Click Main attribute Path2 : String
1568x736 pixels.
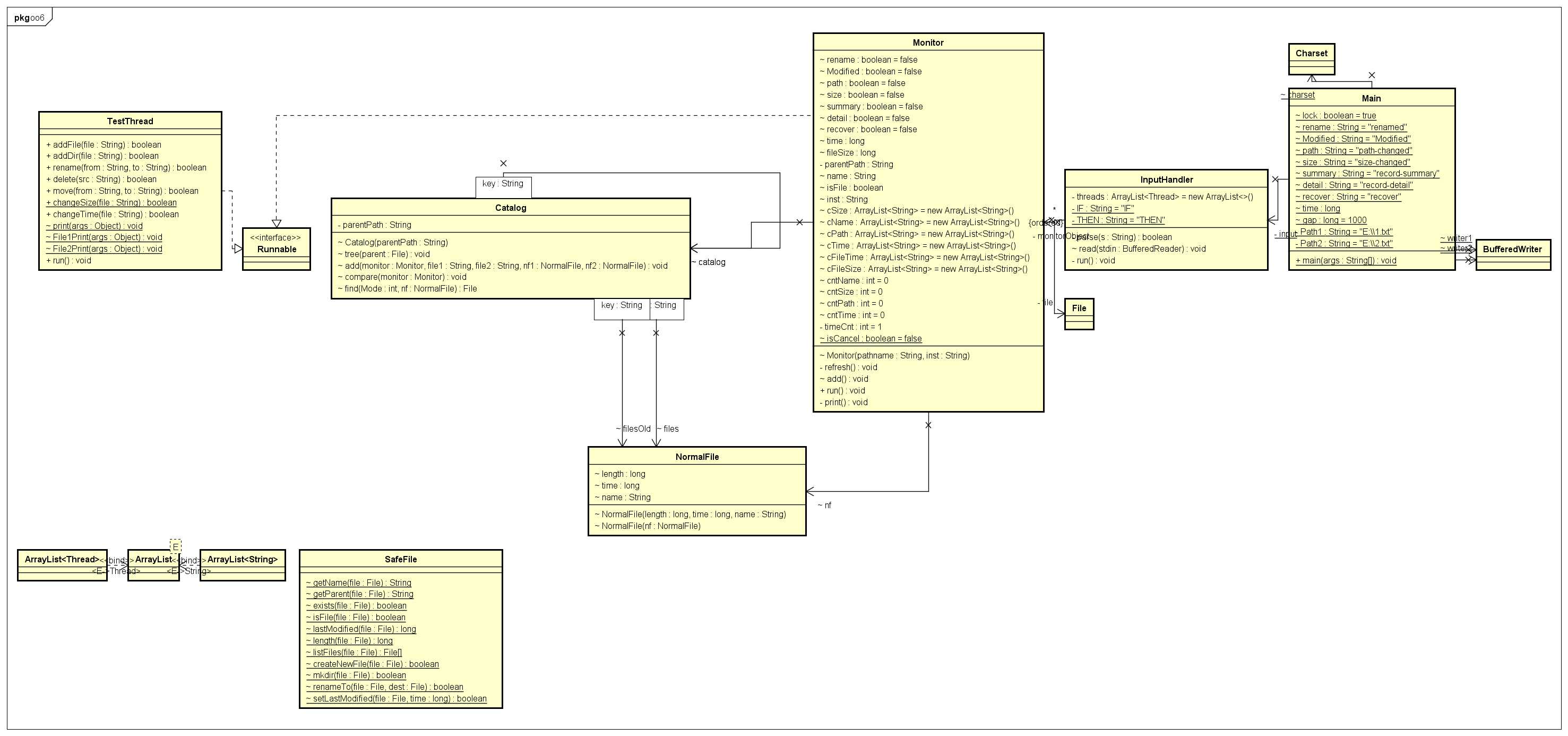(x=1343, y=244)
